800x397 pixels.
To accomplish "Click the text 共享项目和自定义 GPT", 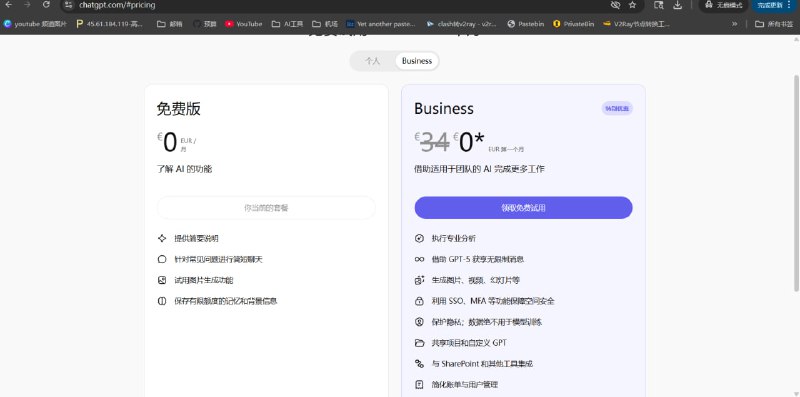I will tap(469, 343).
